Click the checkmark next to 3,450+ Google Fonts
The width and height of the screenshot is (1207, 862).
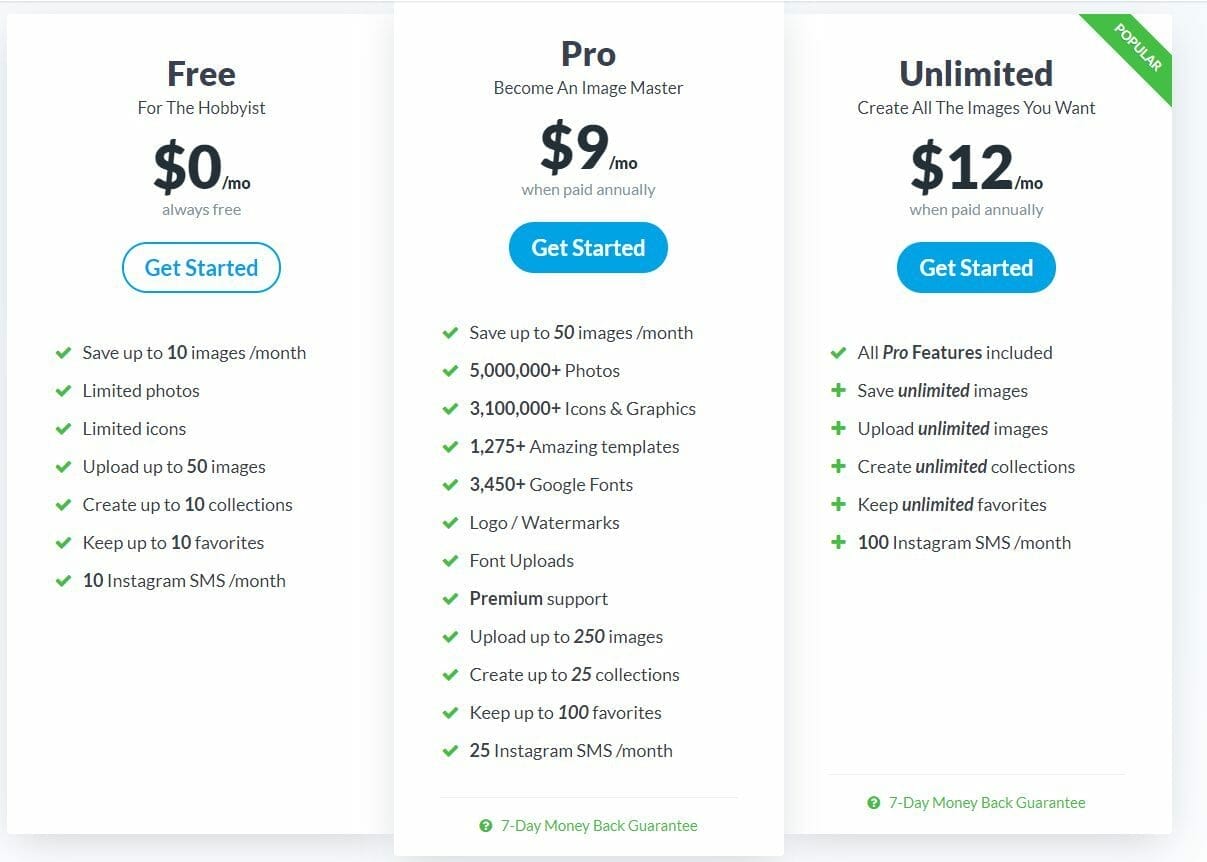pos(448,485)
